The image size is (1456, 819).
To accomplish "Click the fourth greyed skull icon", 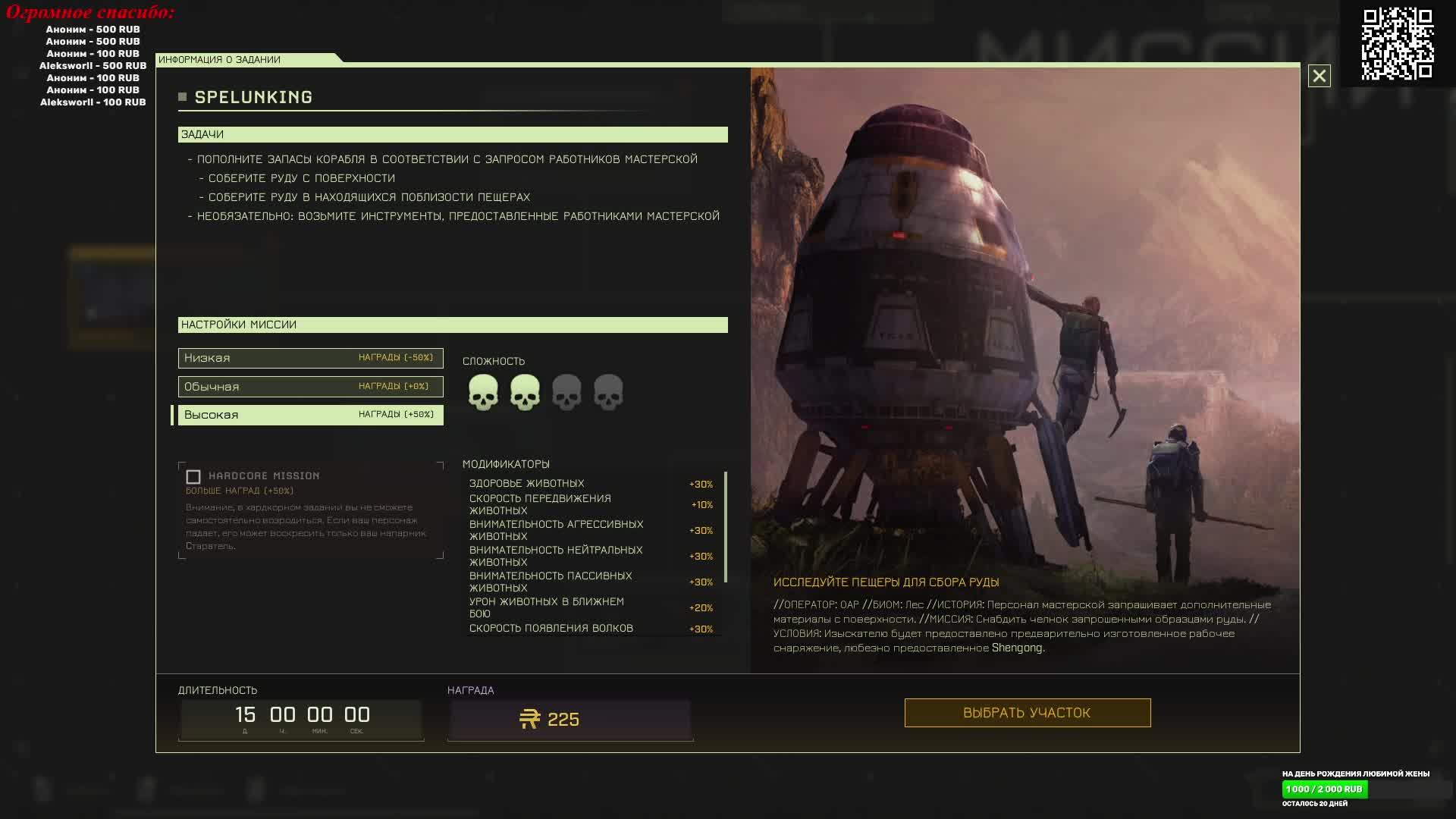I will coord(608,392).
